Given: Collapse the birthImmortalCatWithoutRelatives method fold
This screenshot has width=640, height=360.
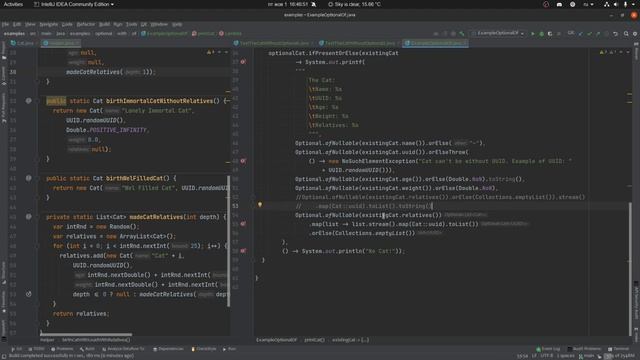Looking at the screenshot, I should 37,101.
